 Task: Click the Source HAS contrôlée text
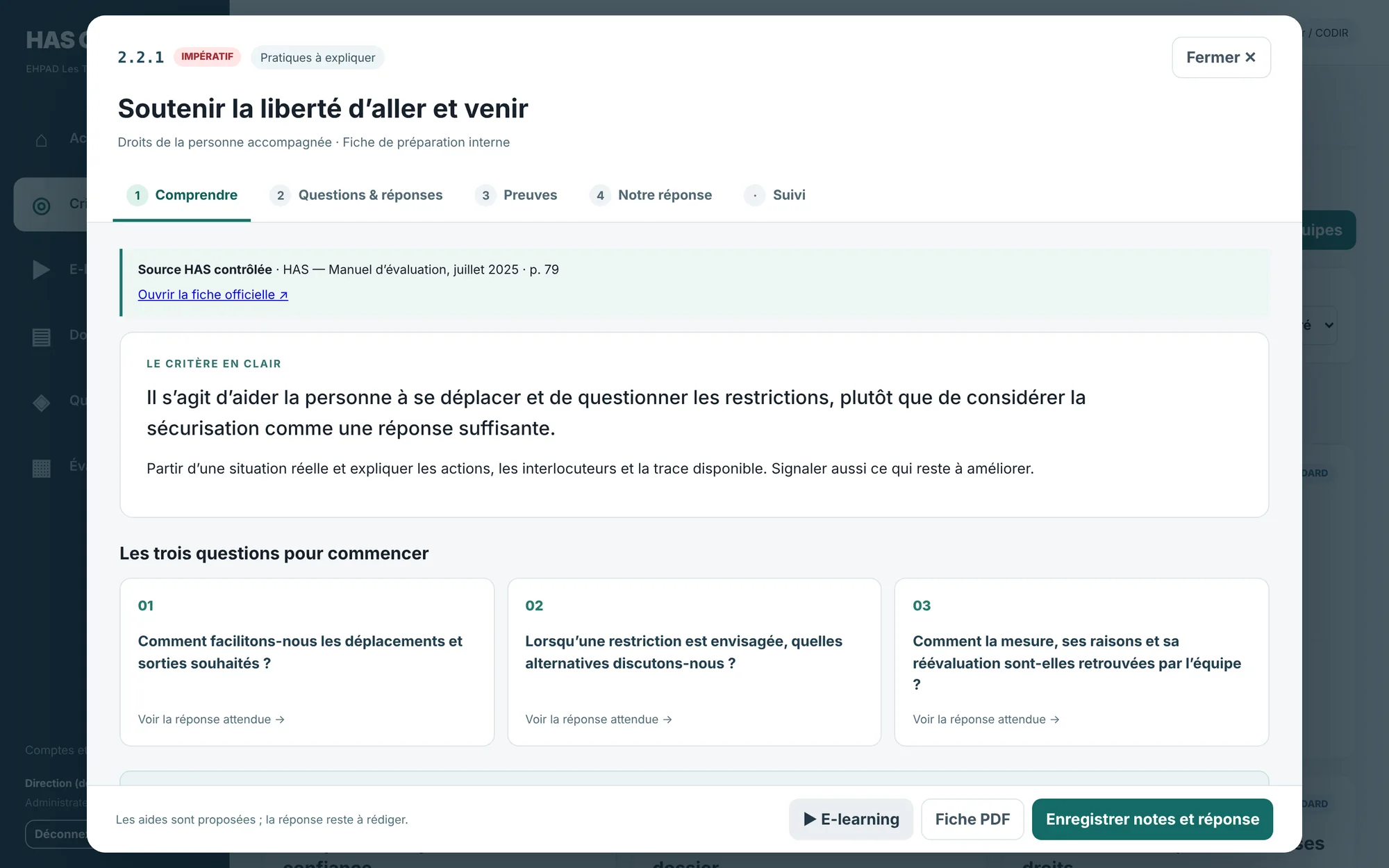click(205, 269)
